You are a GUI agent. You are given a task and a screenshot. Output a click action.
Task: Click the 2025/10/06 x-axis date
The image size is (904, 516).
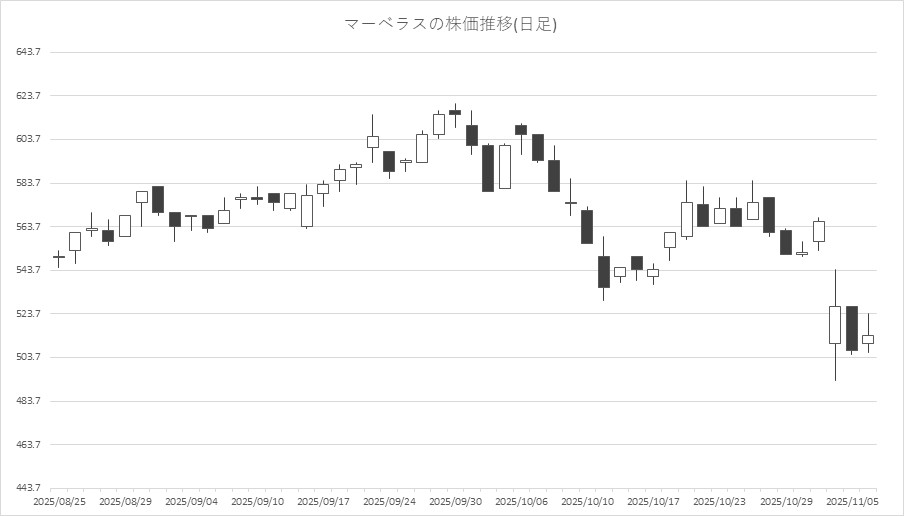521,500
